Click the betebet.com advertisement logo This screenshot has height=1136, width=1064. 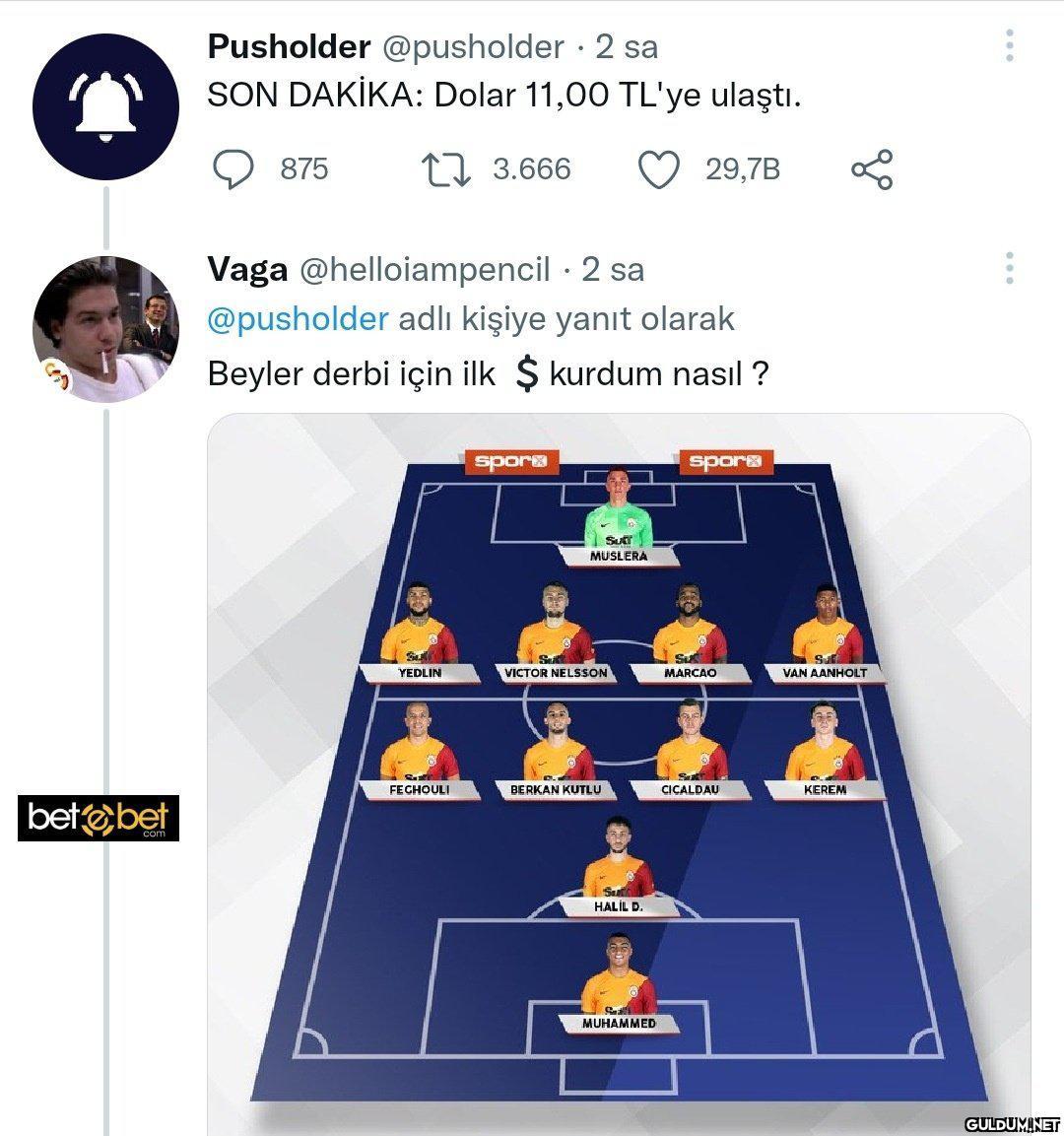point(99,818)
